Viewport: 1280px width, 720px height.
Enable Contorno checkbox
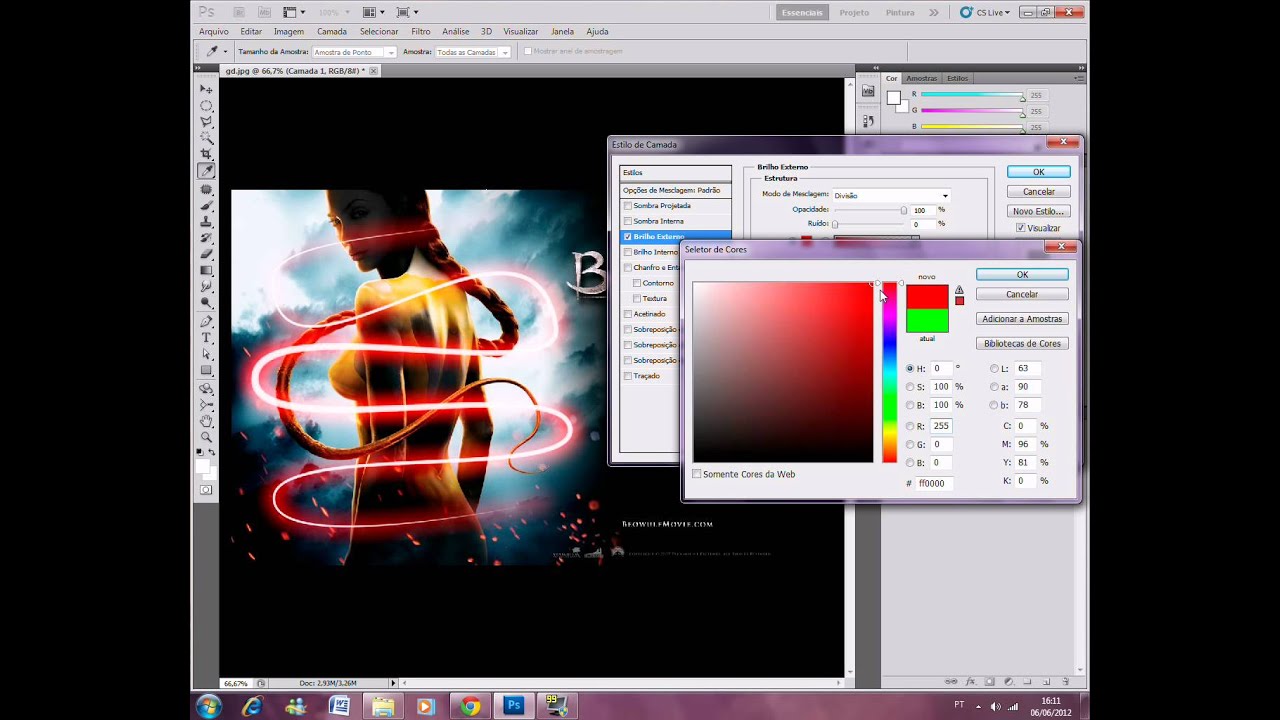point(637,283)
